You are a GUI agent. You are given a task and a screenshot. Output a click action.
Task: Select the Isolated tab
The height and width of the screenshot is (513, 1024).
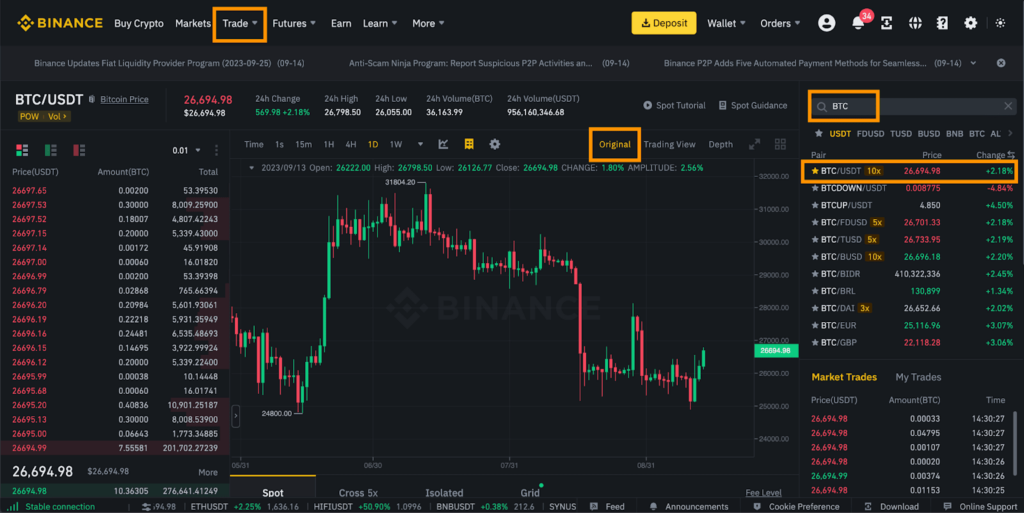pos(444,493)
